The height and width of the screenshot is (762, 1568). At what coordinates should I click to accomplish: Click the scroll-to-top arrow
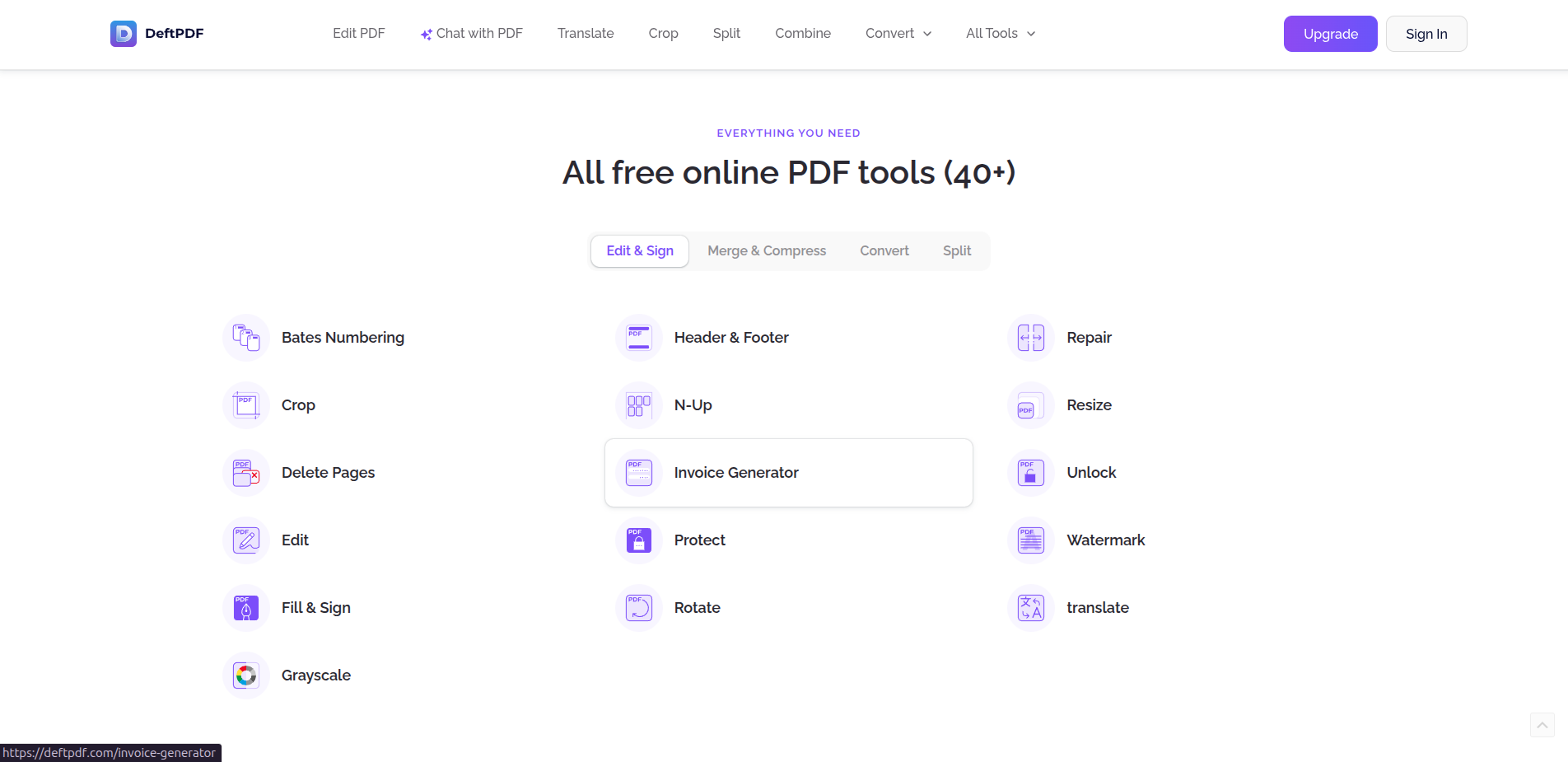[1542, 725]
